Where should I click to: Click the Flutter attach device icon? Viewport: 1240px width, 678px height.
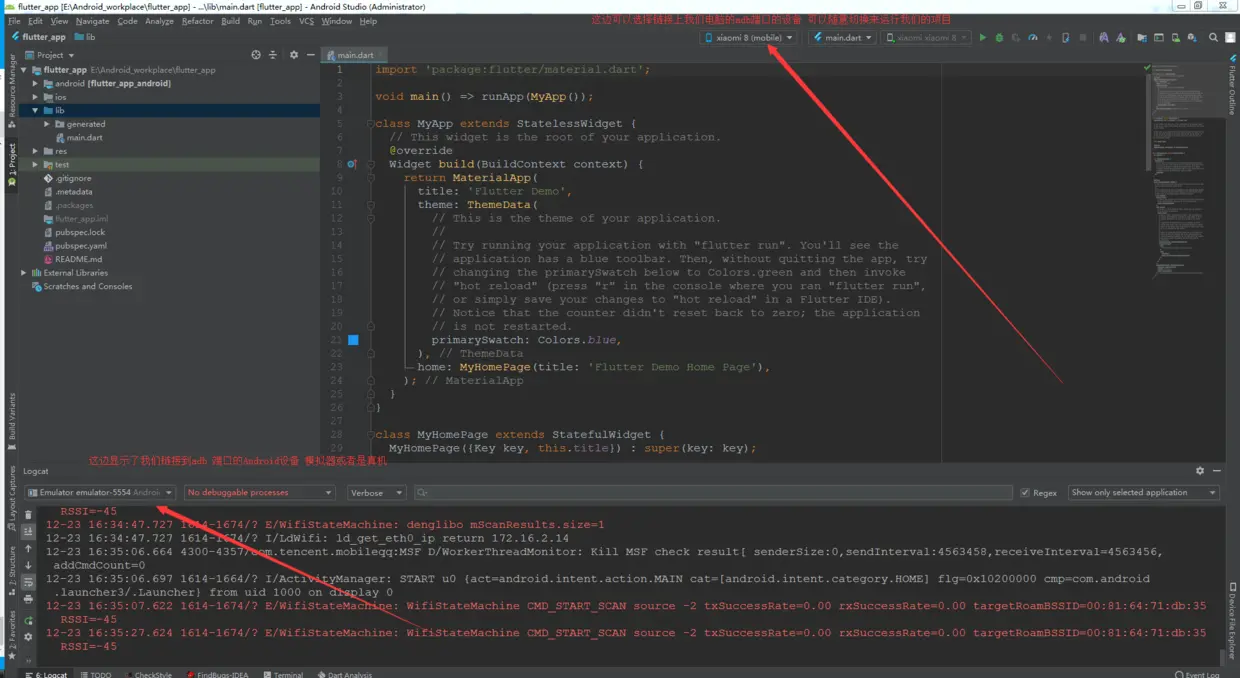coord(1065,38)
